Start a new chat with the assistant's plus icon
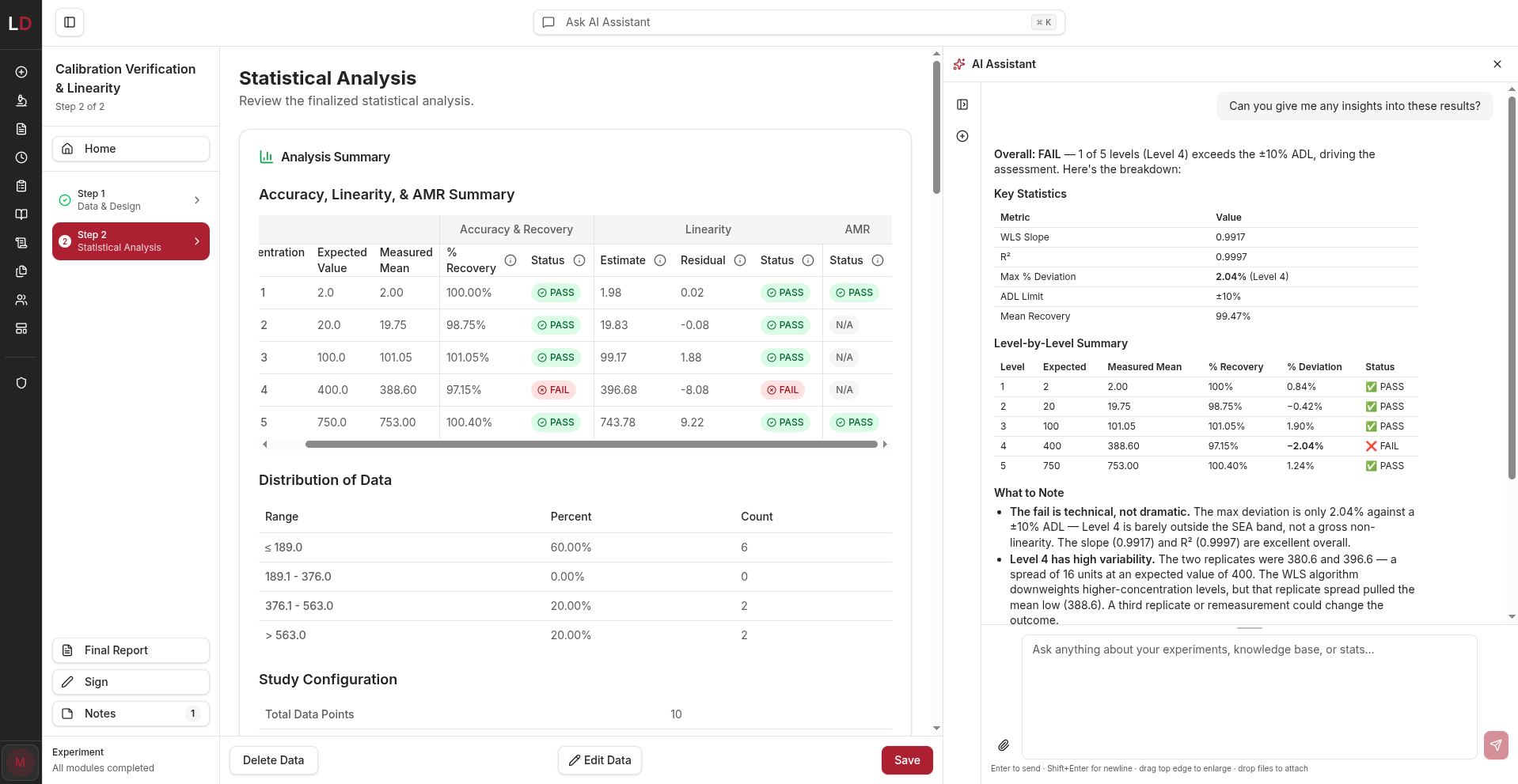 pyautogui.click(x=962, y=136)
